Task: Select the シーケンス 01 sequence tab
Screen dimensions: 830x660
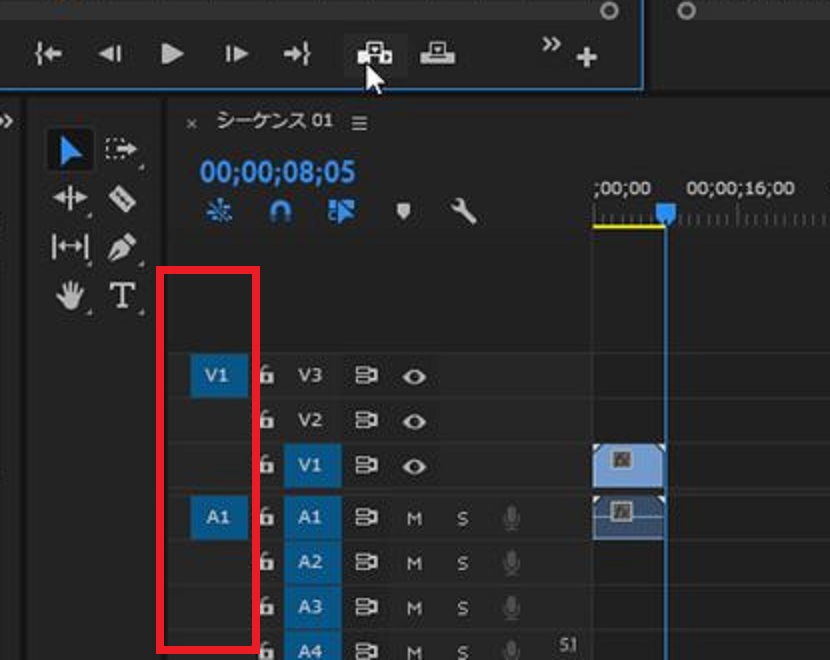Action: click(x=273, y=122)
